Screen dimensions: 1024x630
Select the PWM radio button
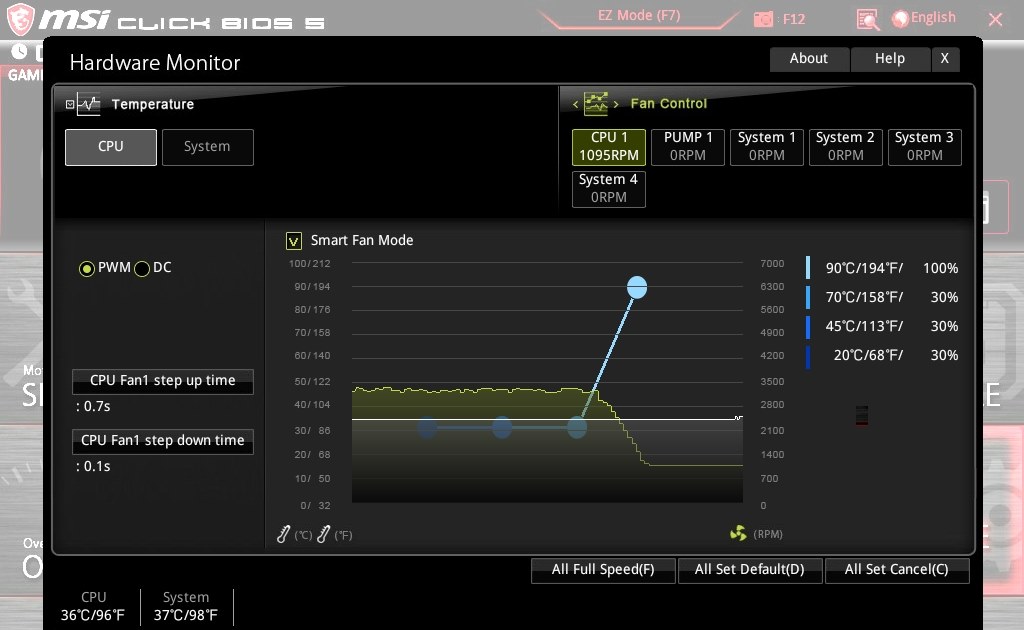[86, 268]
